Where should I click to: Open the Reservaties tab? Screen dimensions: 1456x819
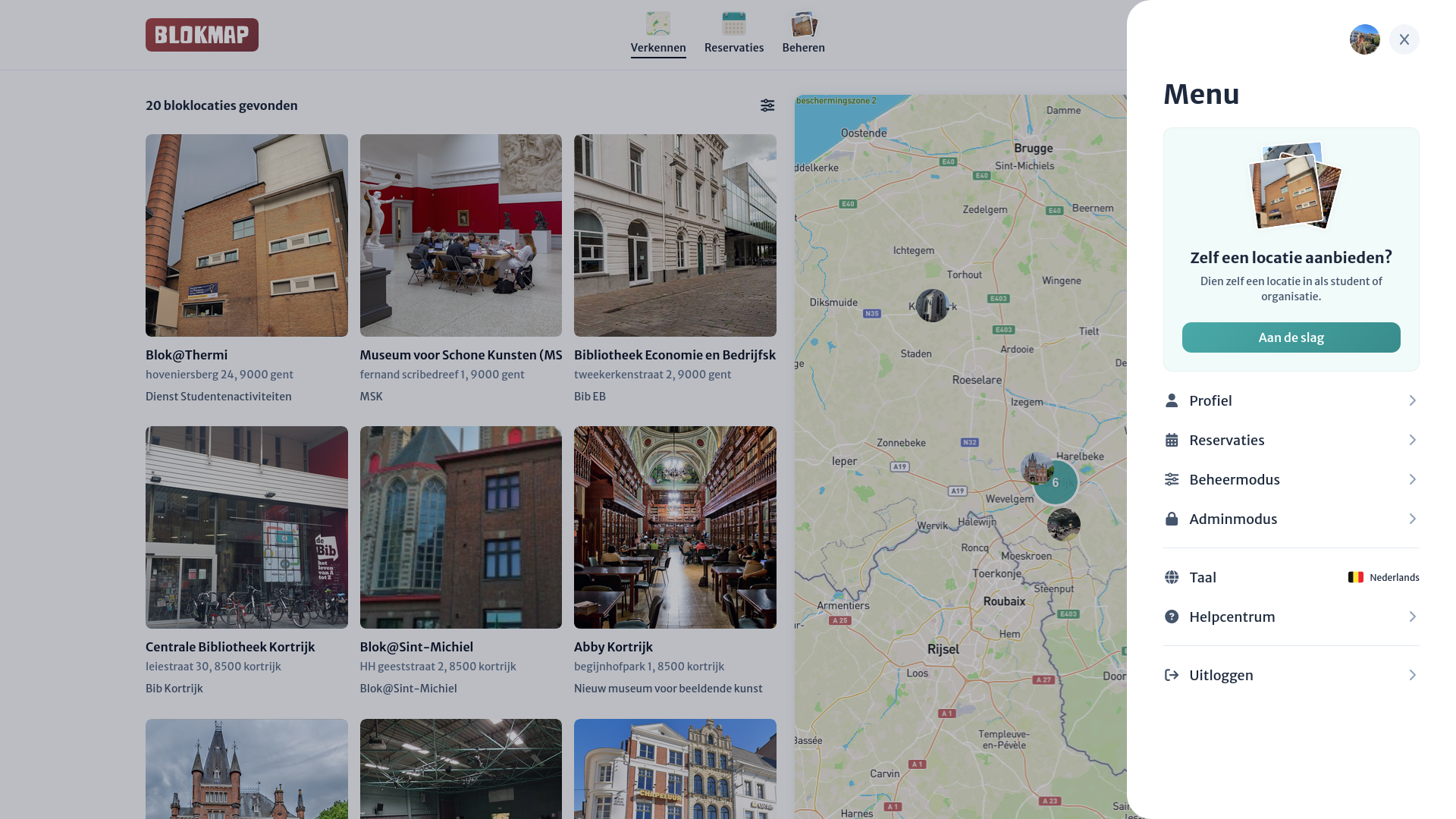click(x=733, y=47)
